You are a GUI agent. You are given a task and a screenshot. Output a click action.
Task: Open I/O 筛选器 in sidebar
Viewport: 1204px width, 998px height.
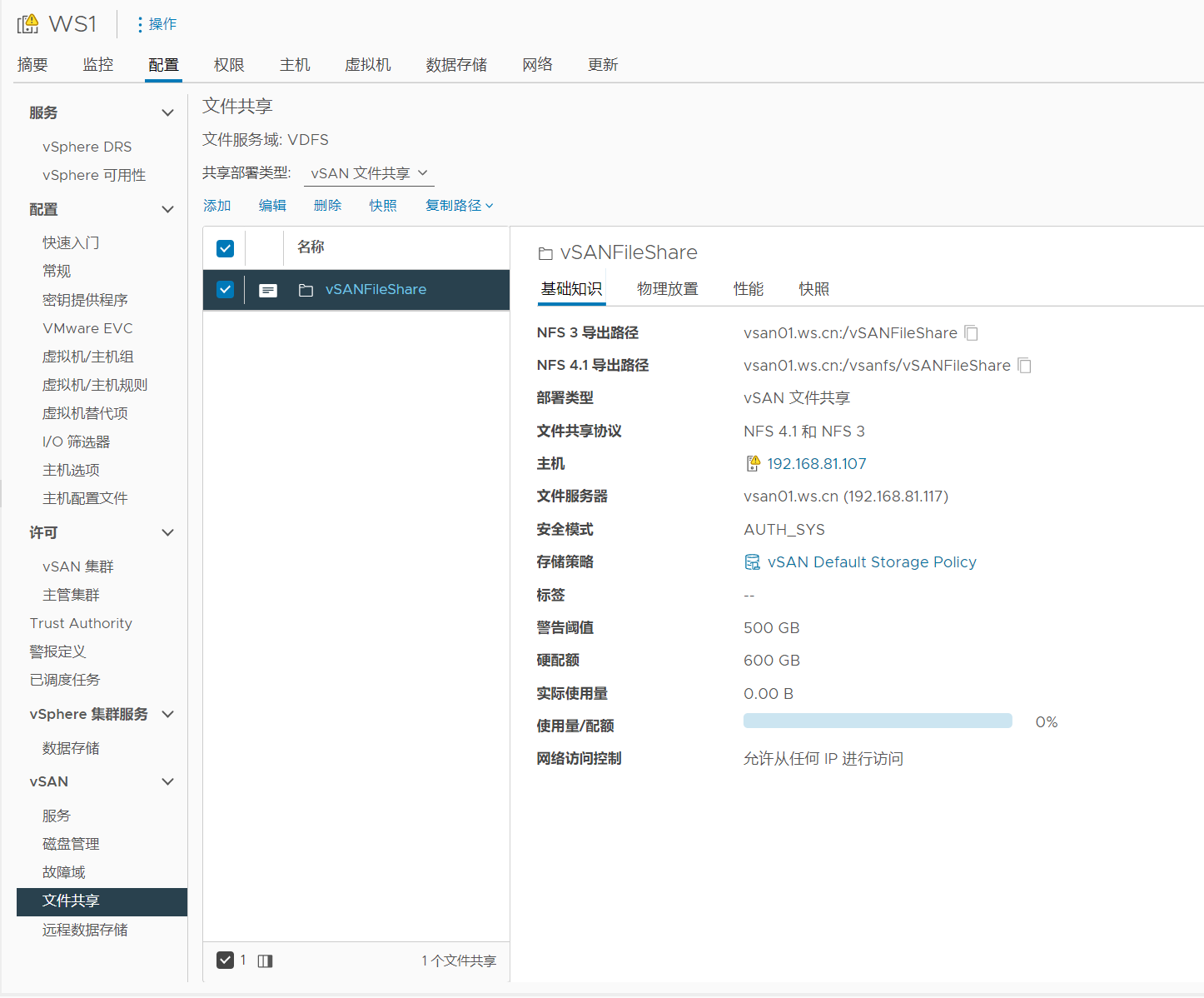pyautogui.click(x=77, y=442)
